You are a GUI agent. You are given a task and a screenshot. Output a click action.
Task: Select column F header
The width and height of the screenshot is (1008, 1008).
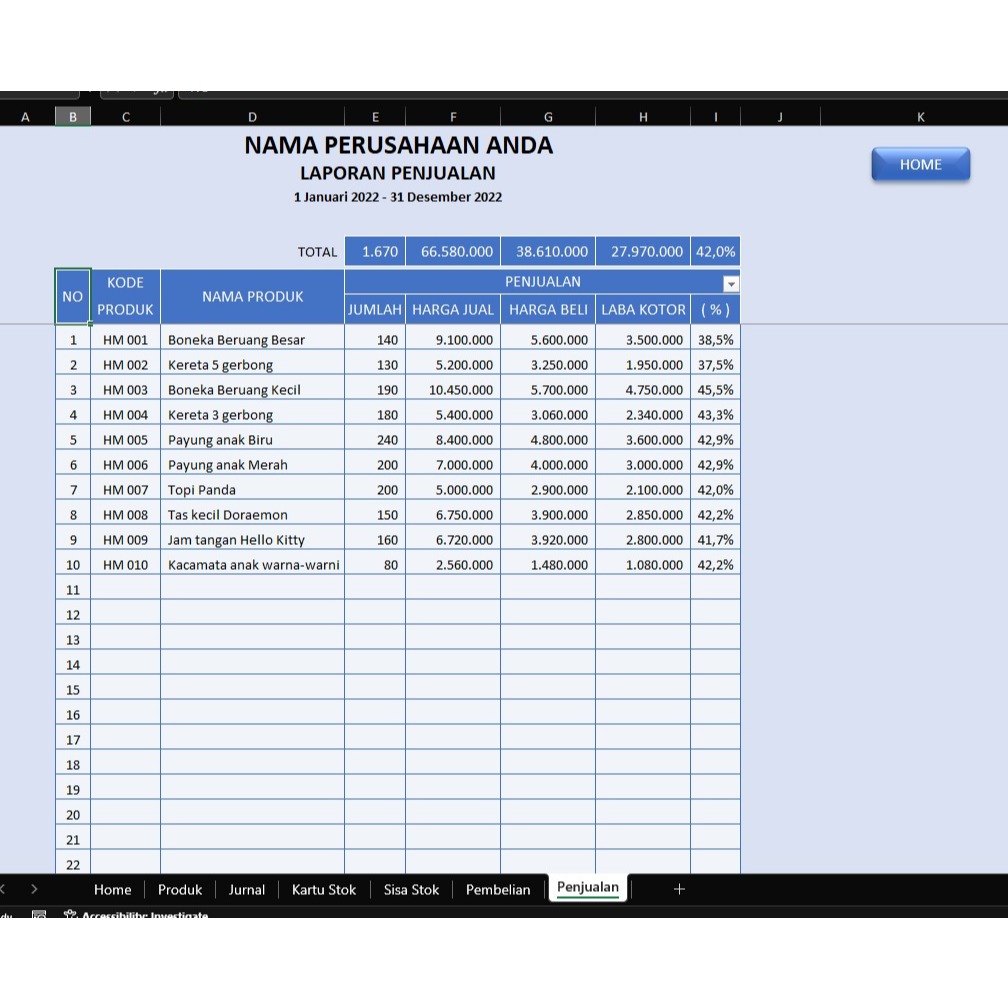click(453, 117)
